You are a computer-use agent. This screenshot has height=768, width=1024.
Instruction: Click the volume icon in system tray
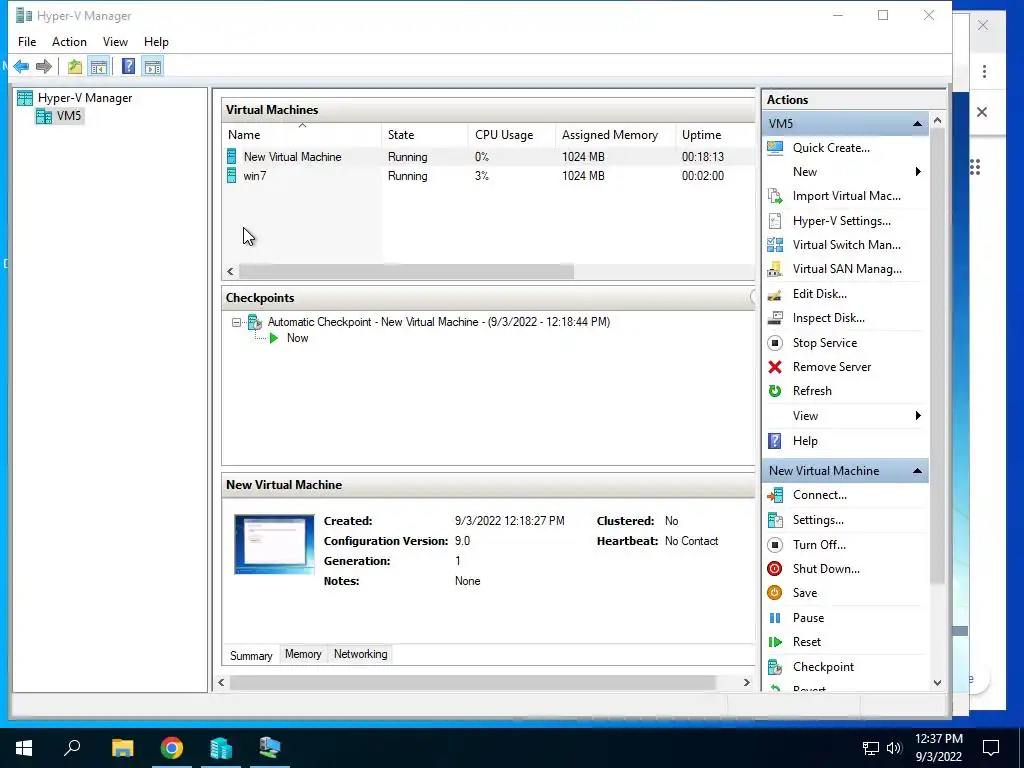coord(894,748)
